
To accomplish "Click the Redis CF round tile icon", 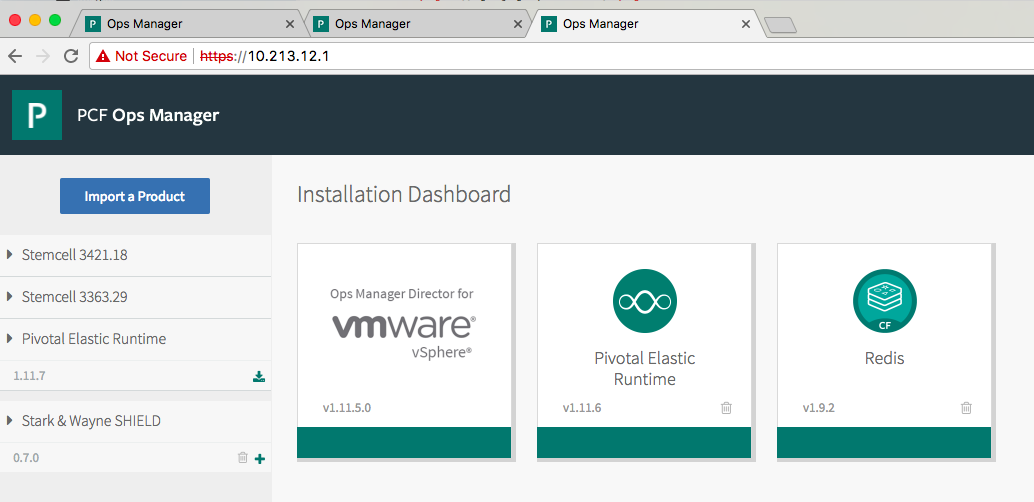I will (884, 301).
